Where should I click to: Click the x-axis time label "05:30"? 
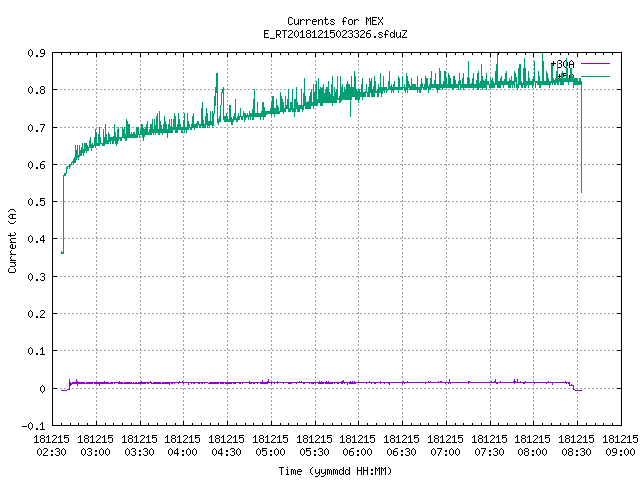tap(314, 452)
